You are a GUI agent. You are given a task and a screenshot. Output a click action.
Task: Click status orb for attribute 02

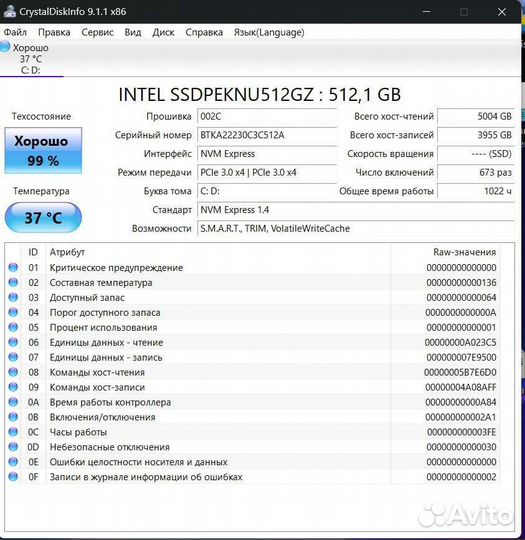click(x=13, y=282)
